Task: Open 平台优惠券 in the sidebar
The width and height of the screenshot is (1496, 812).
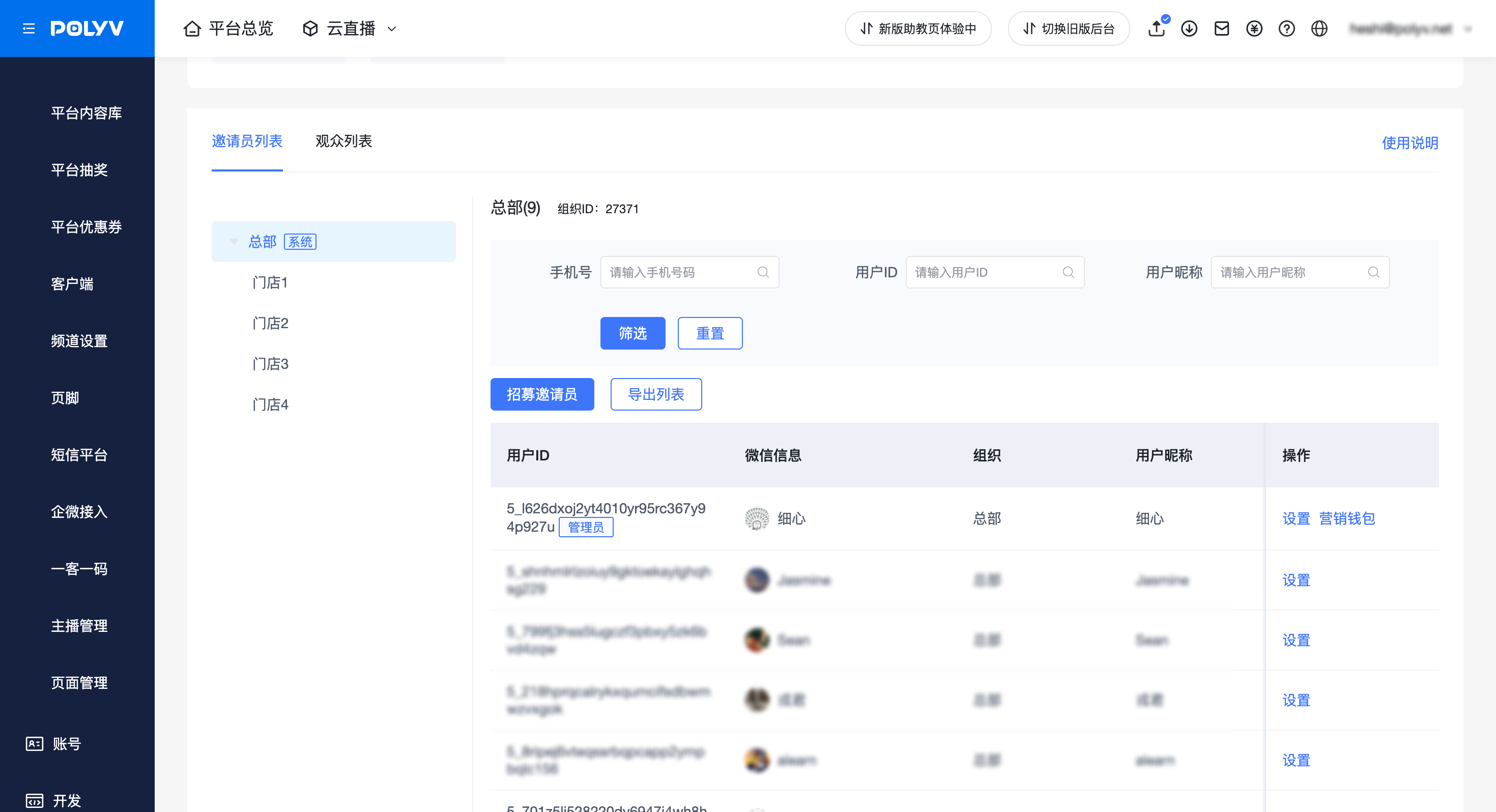Action: pyautogui.click(x=87, y=226)
